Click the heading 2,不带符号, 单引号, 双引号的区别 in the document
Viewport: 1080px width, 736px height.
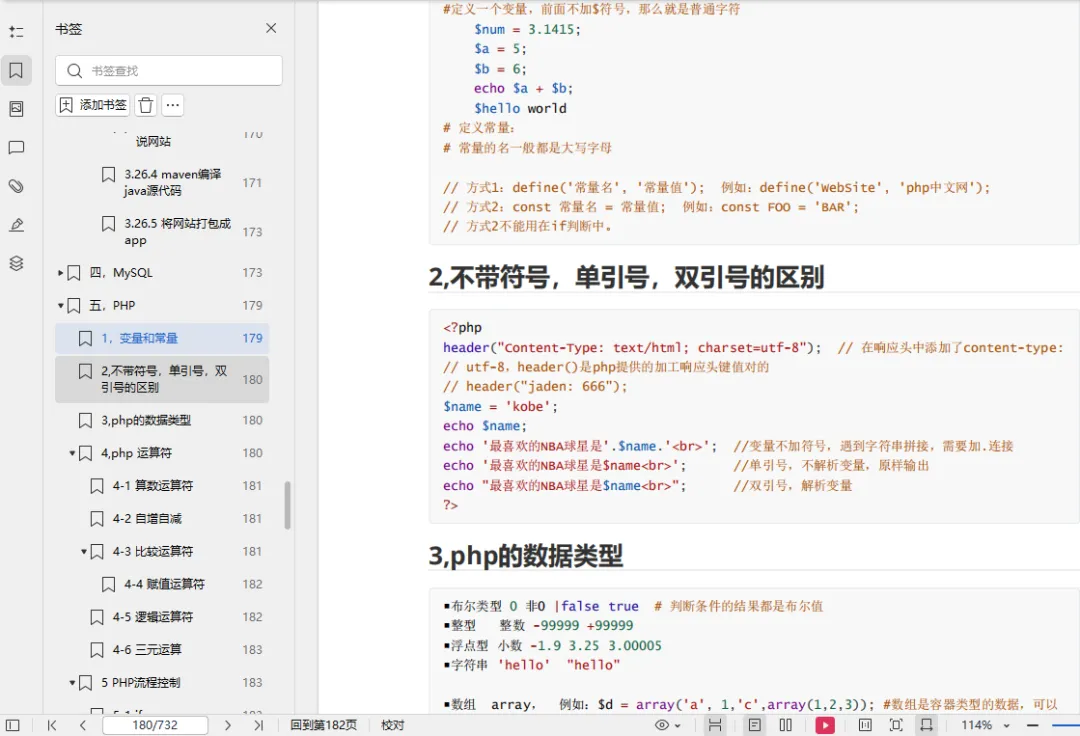pyautogui.click(x=626, y=277)
